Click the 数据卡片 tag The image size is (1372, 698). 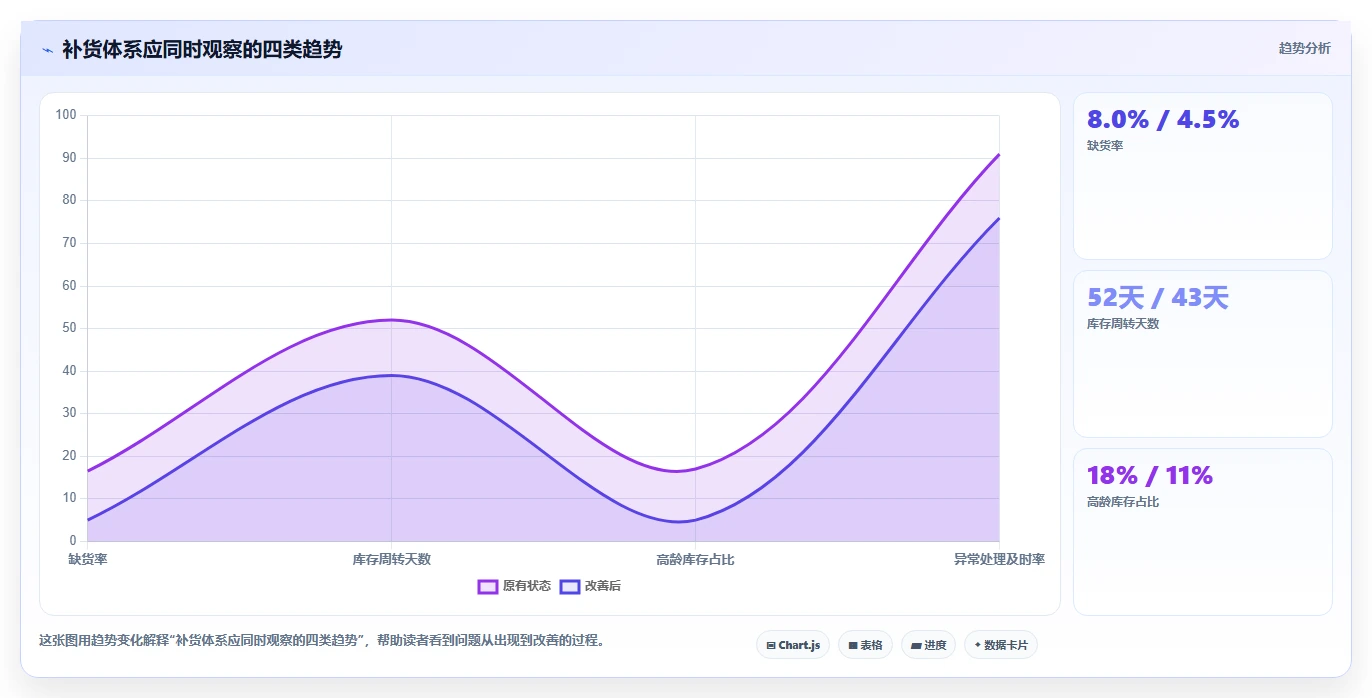1000,645
